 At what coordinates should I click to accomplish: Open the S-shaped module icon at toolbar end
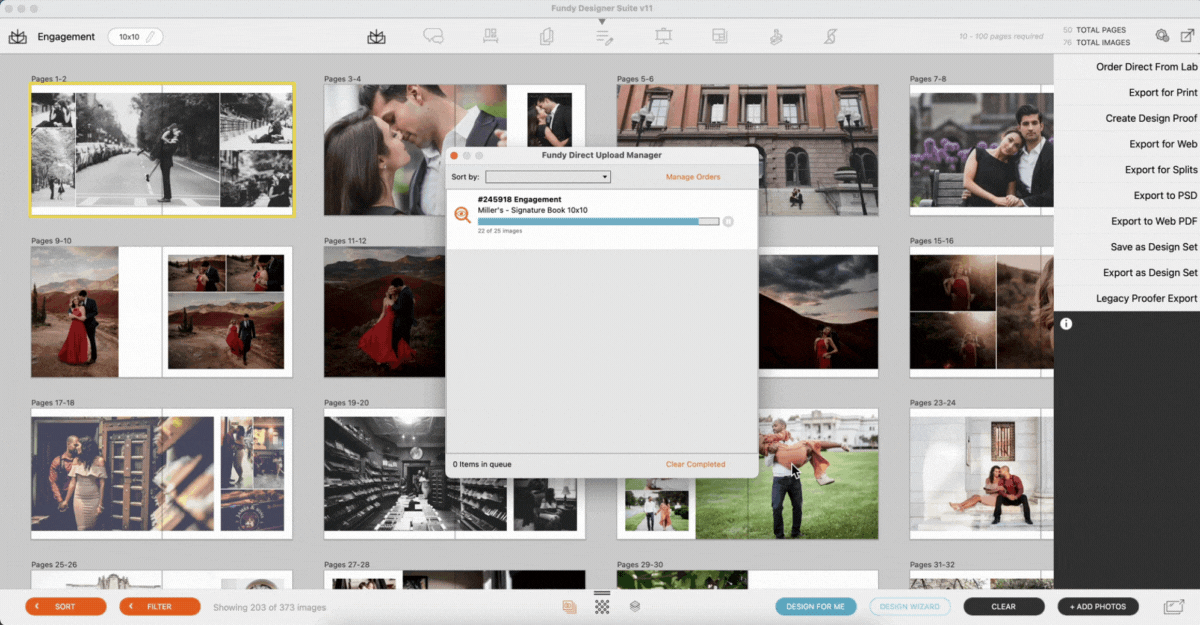pyautogui.click(x=830, y=37)
